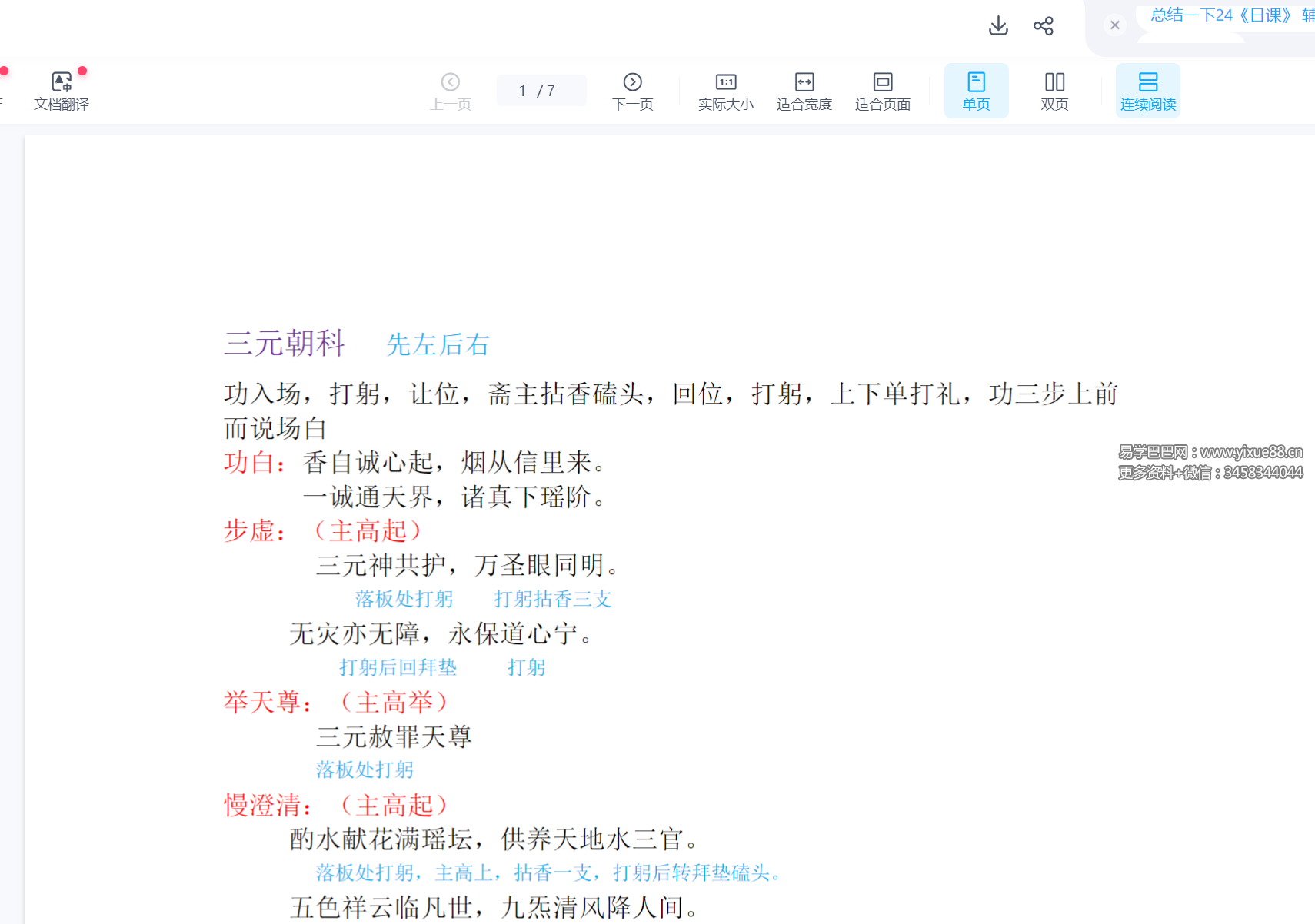Select 适合页面 fit page view

882,91
